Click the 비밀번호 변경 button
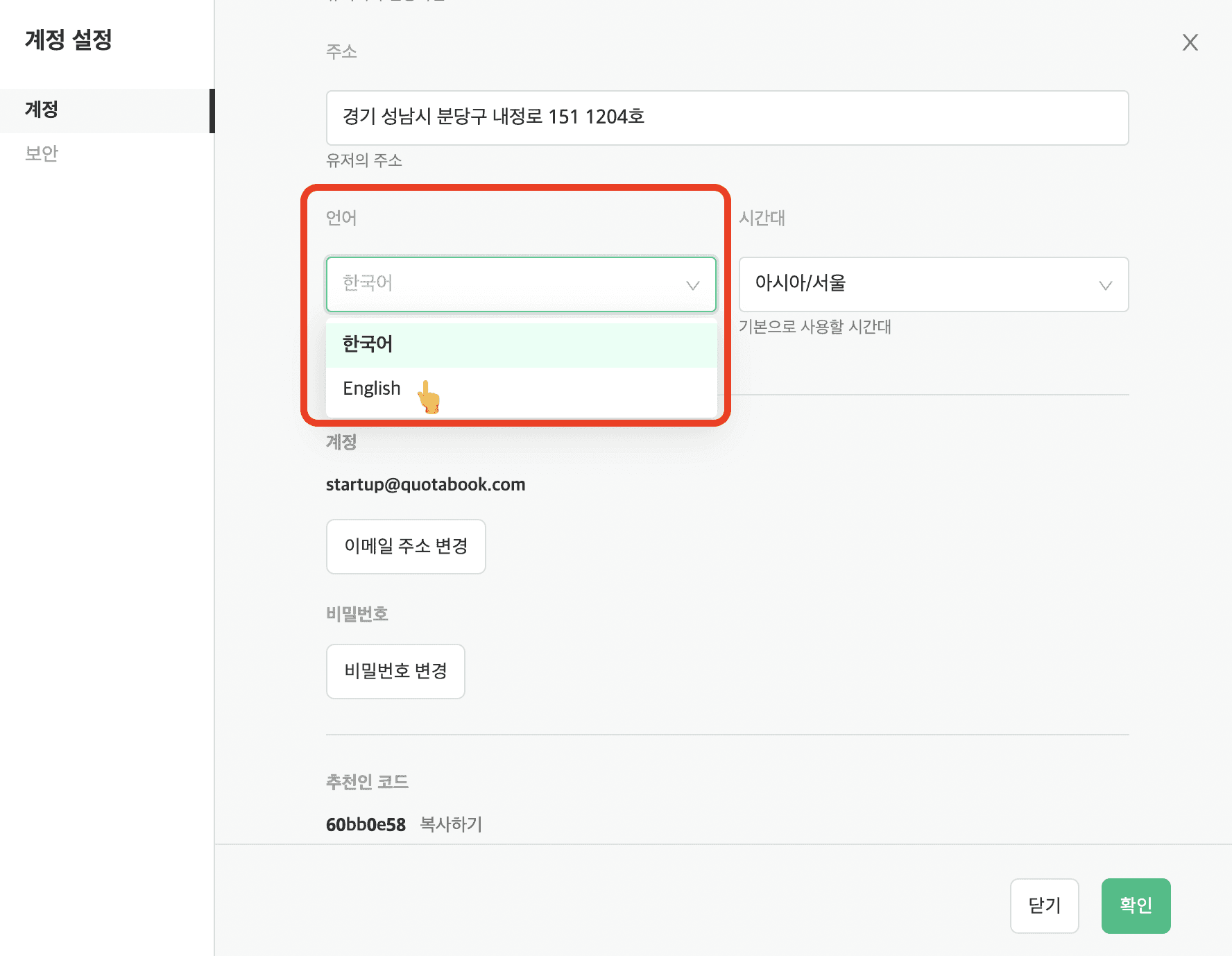 click(395, 672)
